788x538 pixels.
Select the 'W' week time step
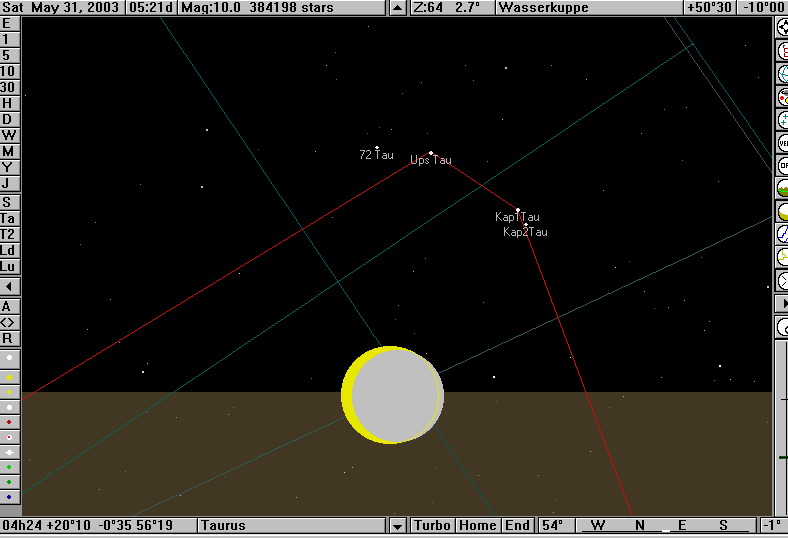pos(9,135)
